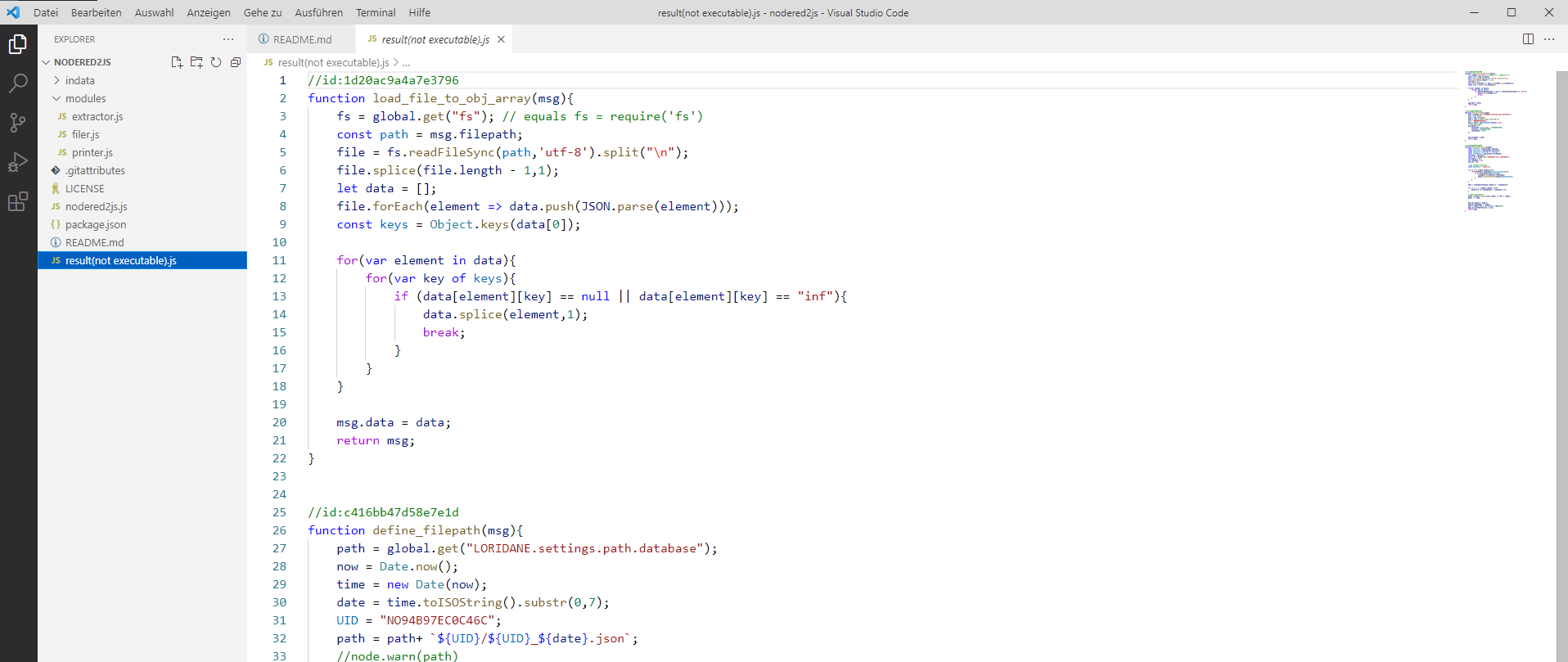This screenshot has width=1568, height=662.
Task: Open the Bearbeiten menu
Action: coord(97,12)
